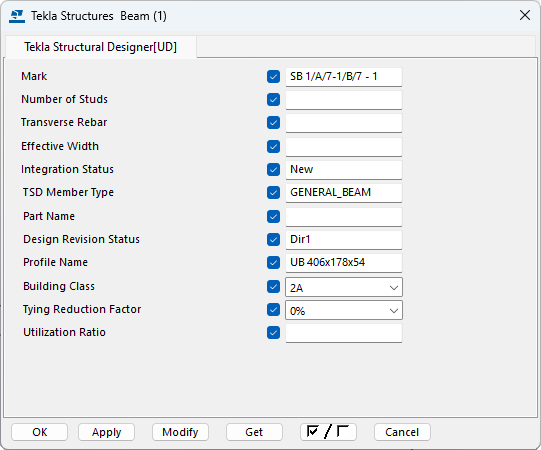This screenshot has width=541, height=450.
Task: Click the 'Utilization Ratio' label text
Action: (x=64, y=332)
